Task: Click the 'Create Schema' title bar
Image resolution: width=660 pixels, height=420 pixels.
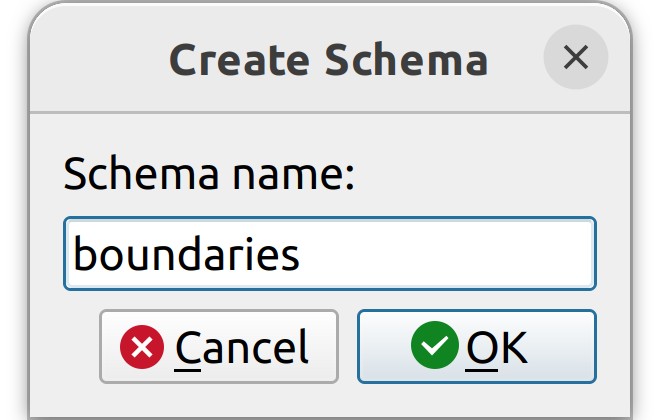Action: point(328,60)
